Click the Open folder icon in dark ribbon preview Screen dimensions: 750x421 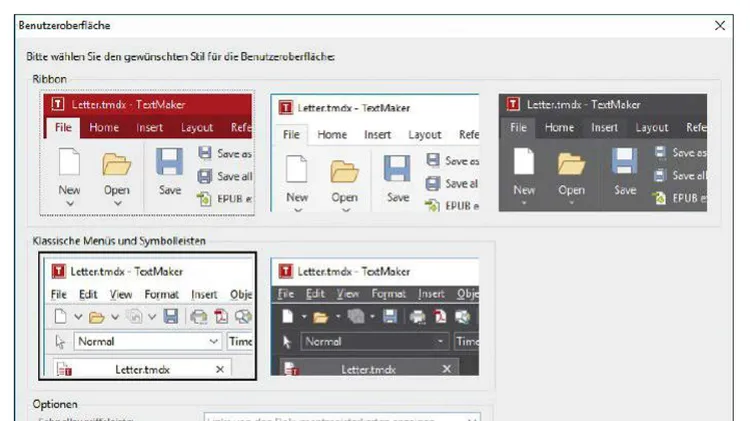tap(572, 164)
